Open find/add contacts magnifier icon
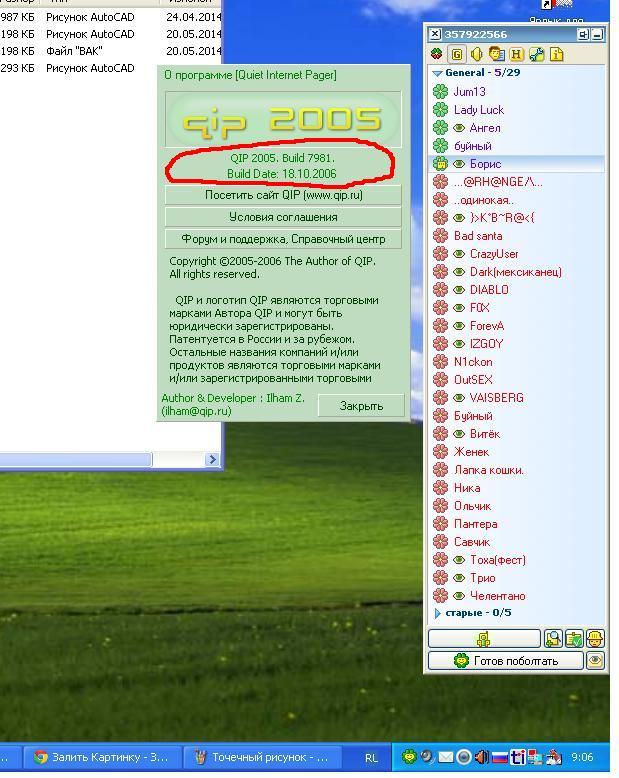 coord(553,639)
